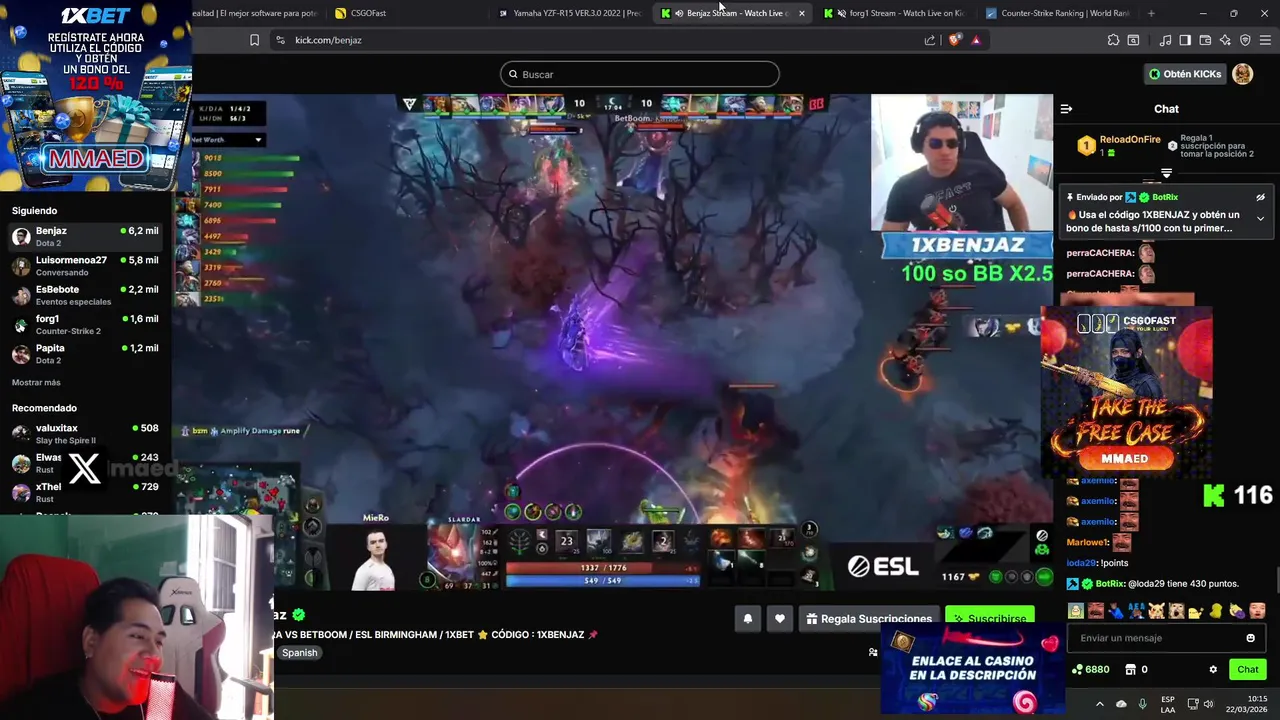
Task: Open Brave Rewards triangle icon
Action: click(x=976, y=40)
